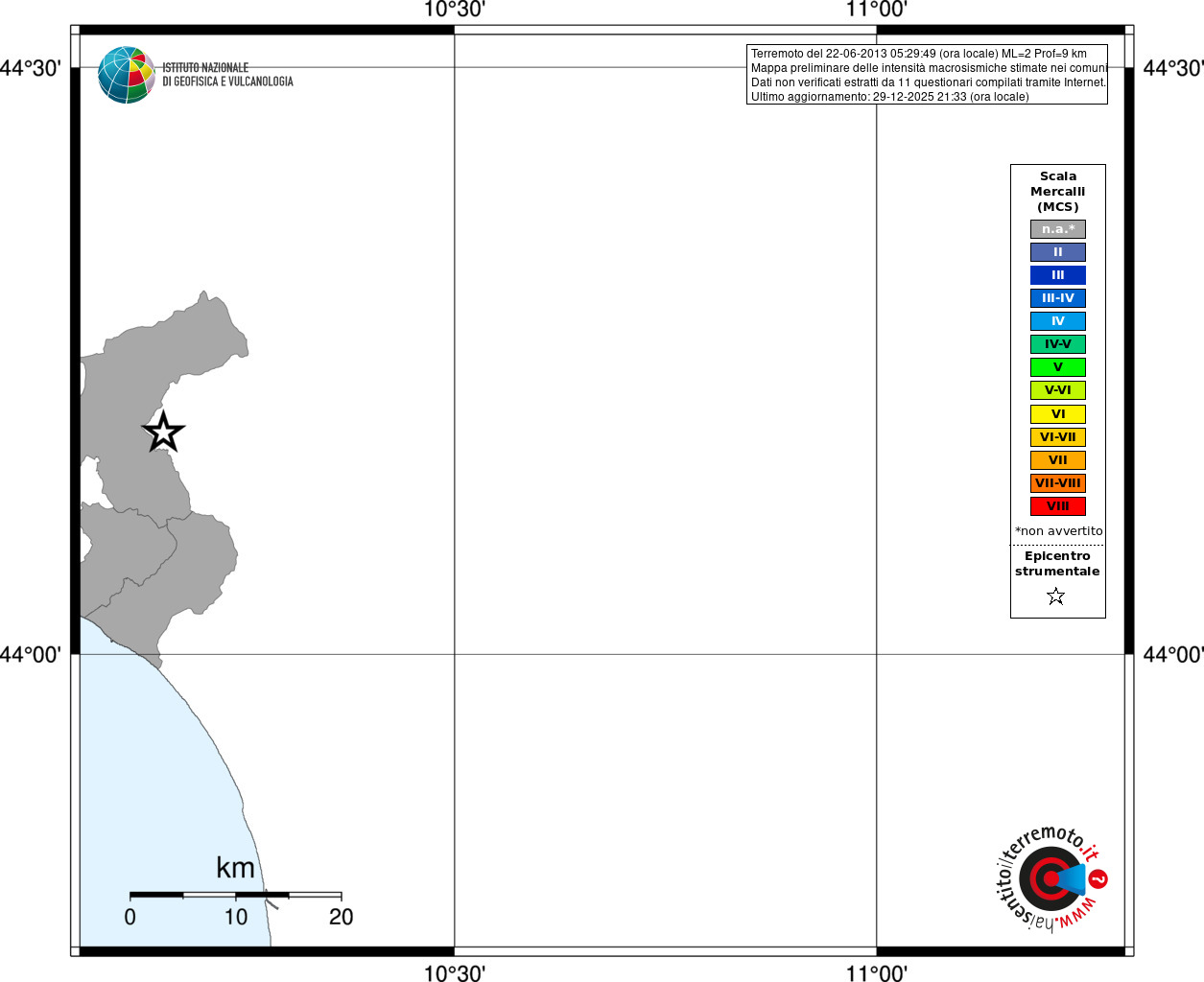Click the left 44°00' latitude label
Image resolution: width=1204 pixels, height=982 pixels.
click(31, 655)
